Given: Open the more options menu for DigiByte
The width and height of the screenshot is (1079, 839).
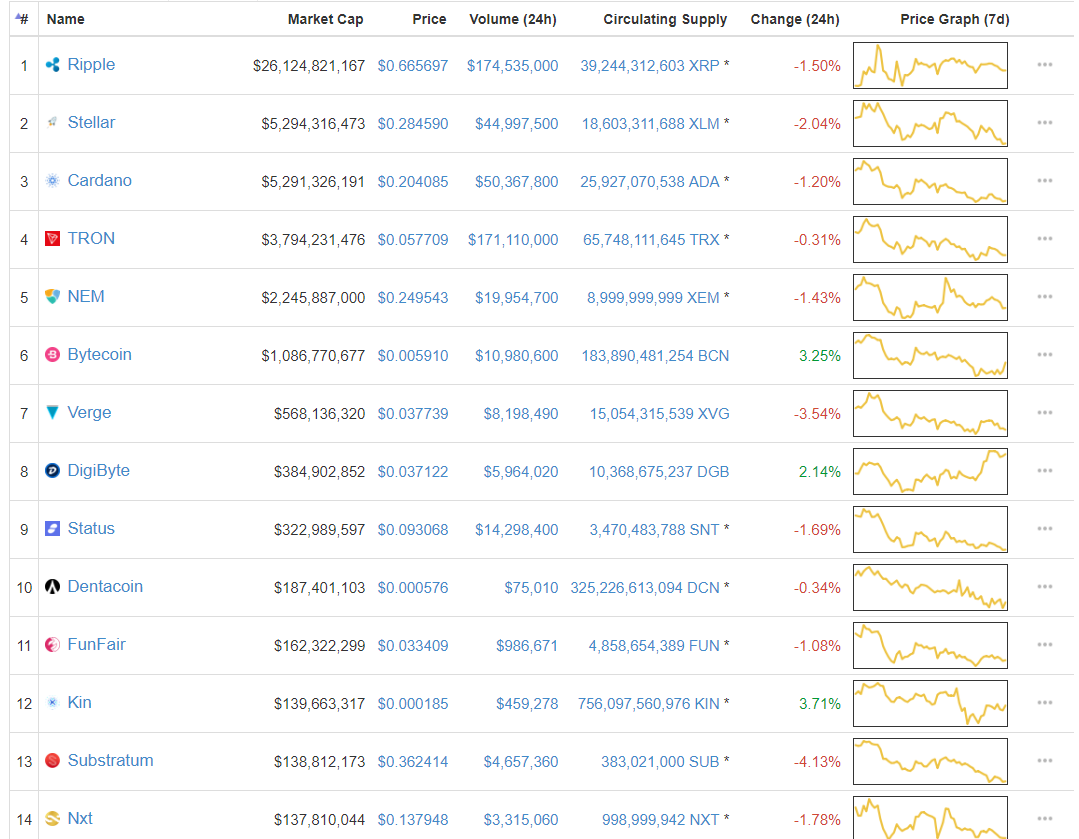Looking at the screenshot, I should tap(1045, 471).
